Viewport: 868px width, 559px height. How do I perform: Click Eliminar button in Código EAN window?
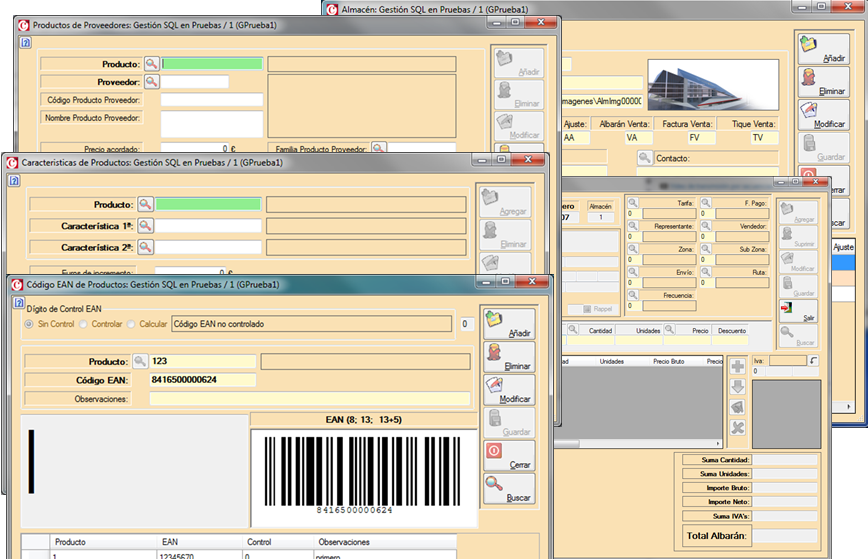pyautogui.click(x=509, y=357)
